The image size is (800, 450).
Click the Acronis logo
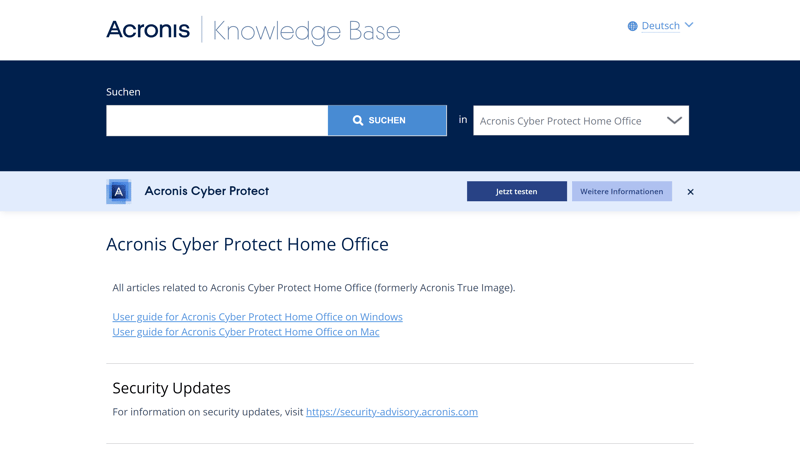pyautogui.click(x=148, y=30)
